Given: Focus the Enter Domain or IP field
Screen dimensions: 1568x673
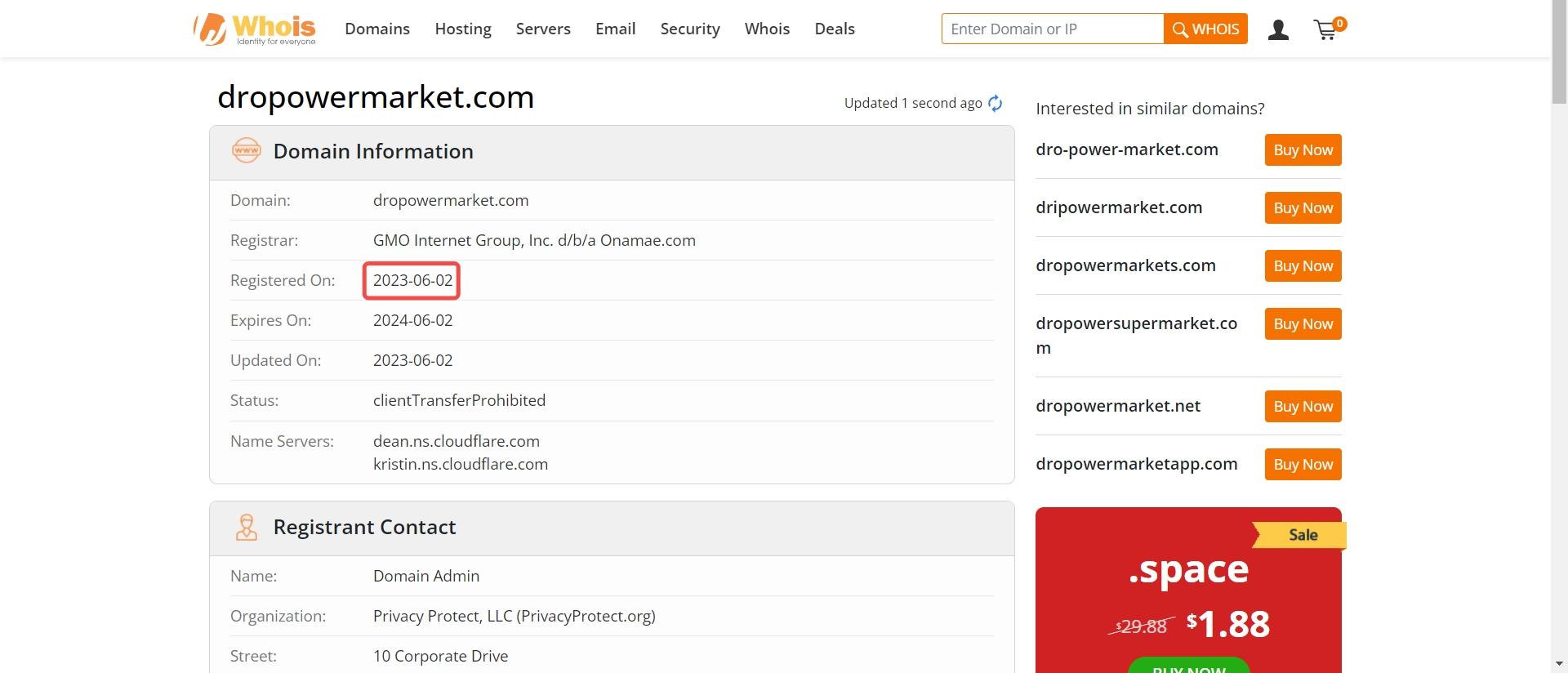Looking at the screenshot, I should [x=1053, y=29].
